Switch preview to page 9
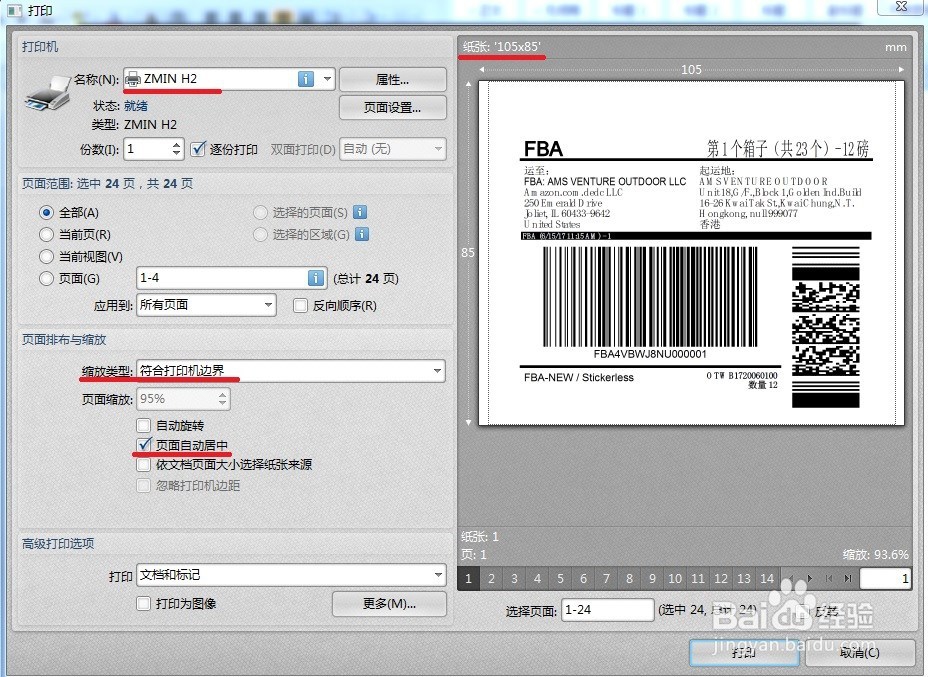928x677 pixels. (652, 579)
